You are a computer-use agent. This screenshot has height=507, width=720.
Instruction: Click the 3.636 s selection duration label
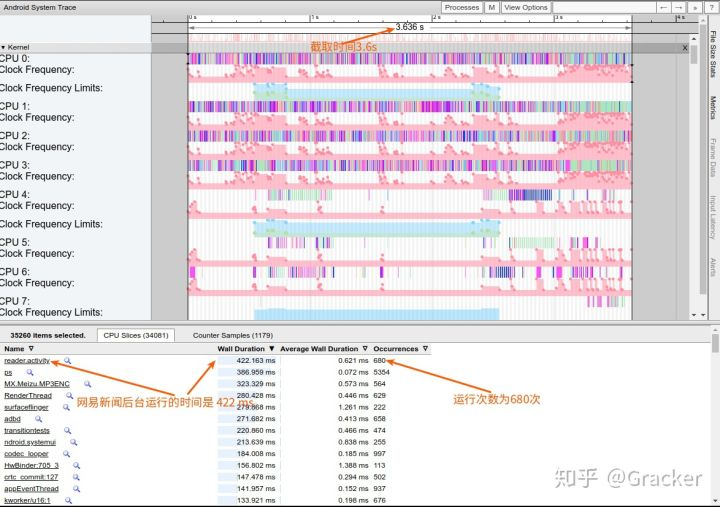[x=410, y=27]
